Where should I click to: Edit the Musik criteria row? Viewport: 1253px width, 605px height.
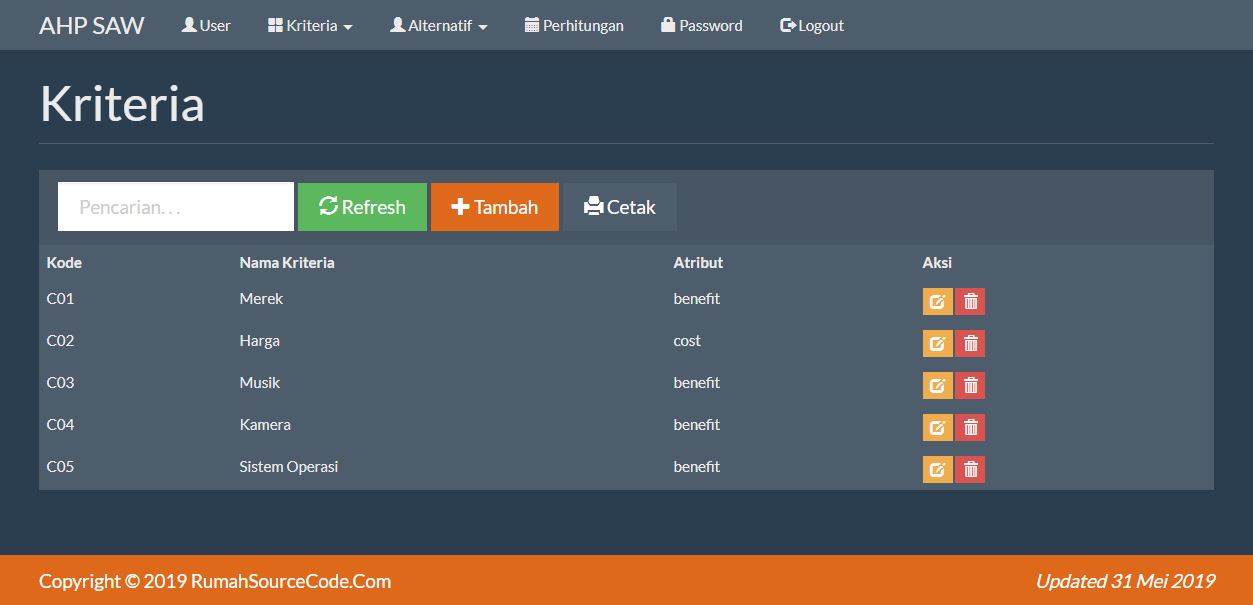click(x=937, y=385)
